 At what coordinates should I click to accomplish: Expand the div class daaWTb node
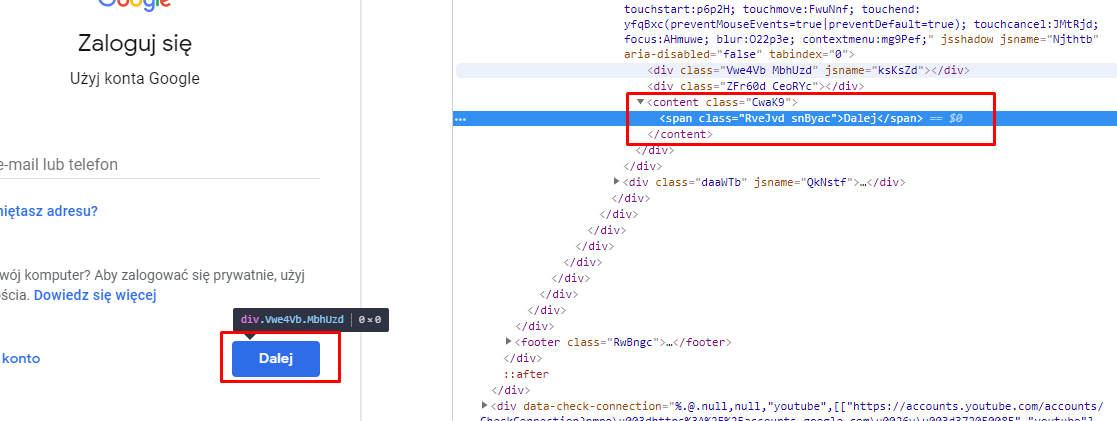617,182
